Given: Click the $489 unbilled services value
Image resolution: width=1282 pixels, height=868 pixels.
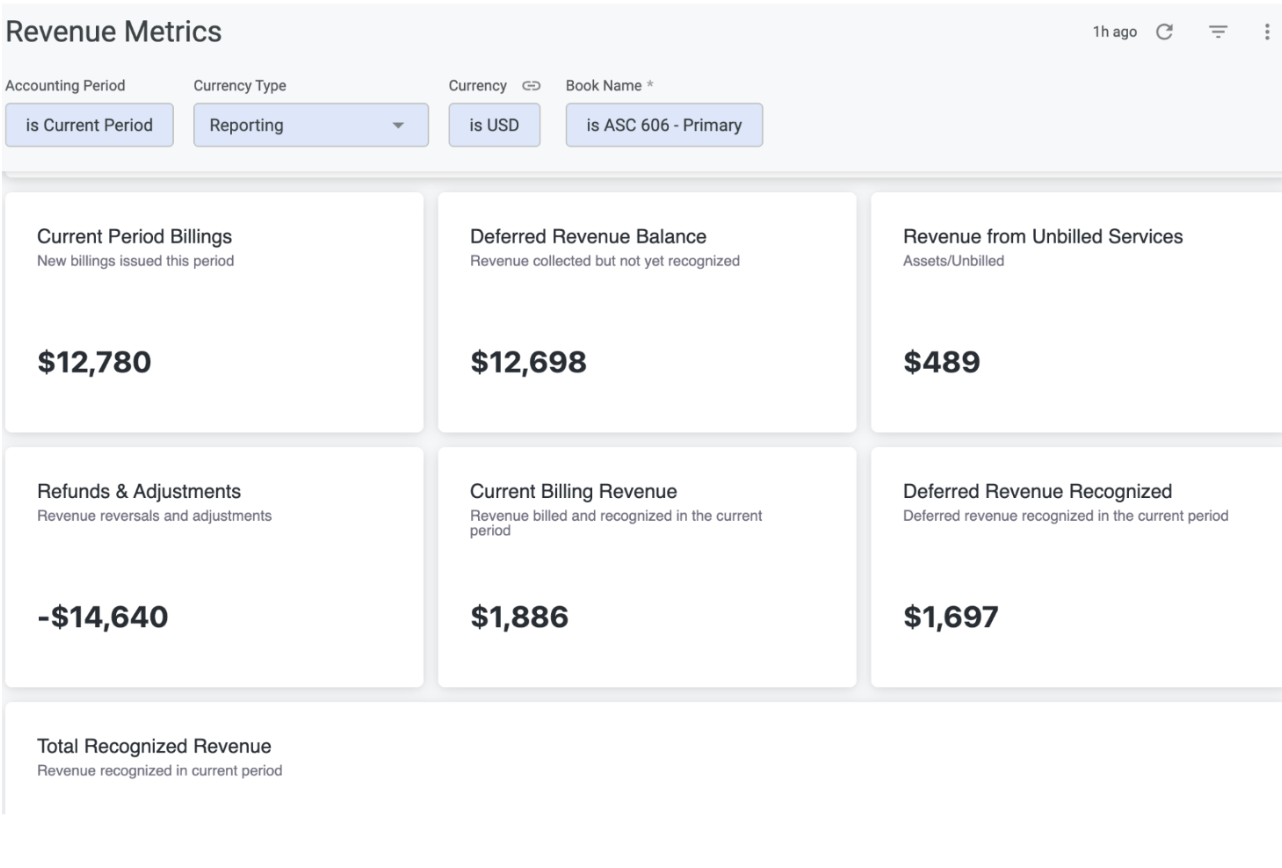Looking at the screenshot, I should 941,363.
